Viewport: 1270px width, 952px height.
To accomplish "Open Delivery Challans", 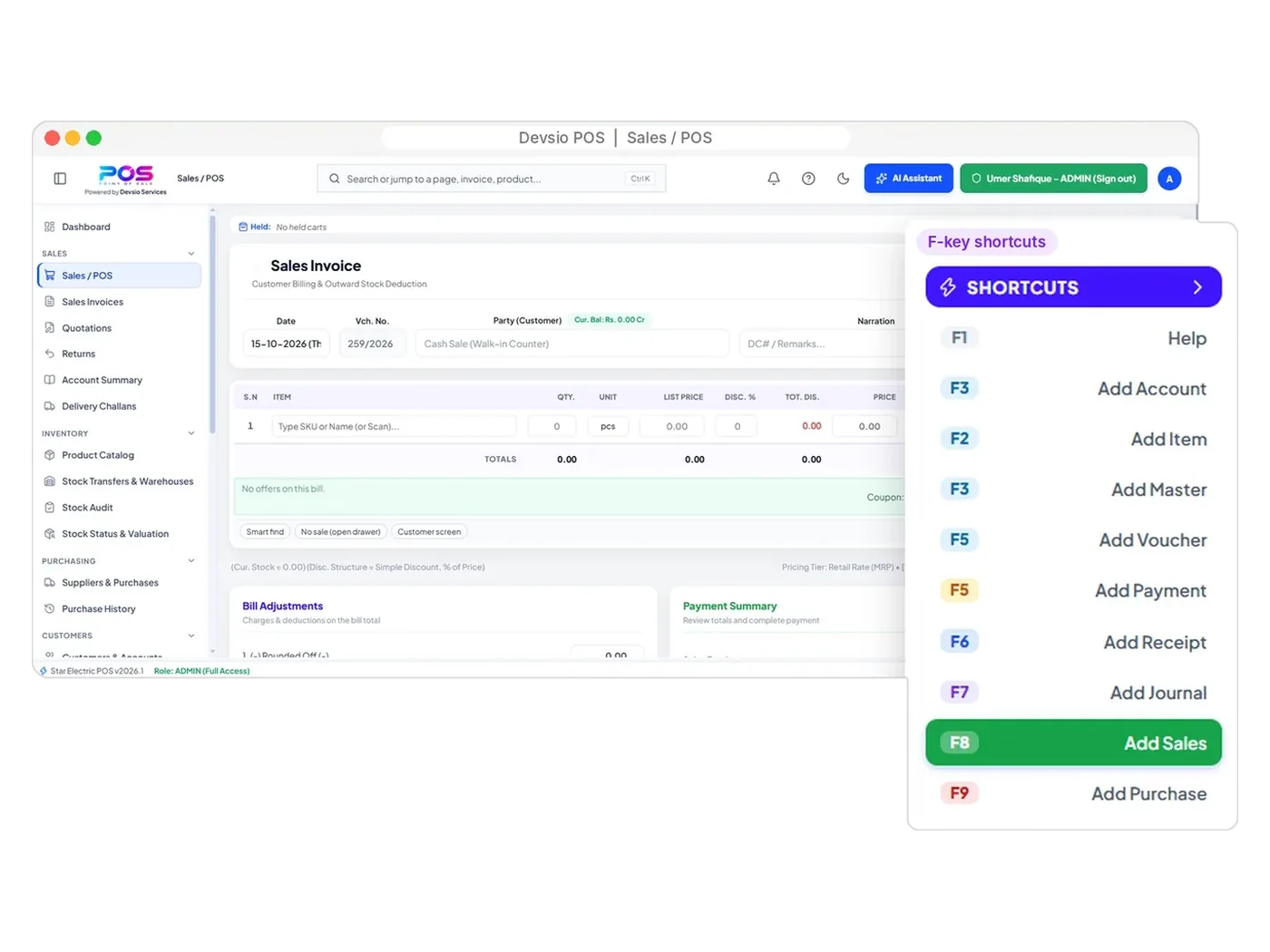I will tap(99, 406).
